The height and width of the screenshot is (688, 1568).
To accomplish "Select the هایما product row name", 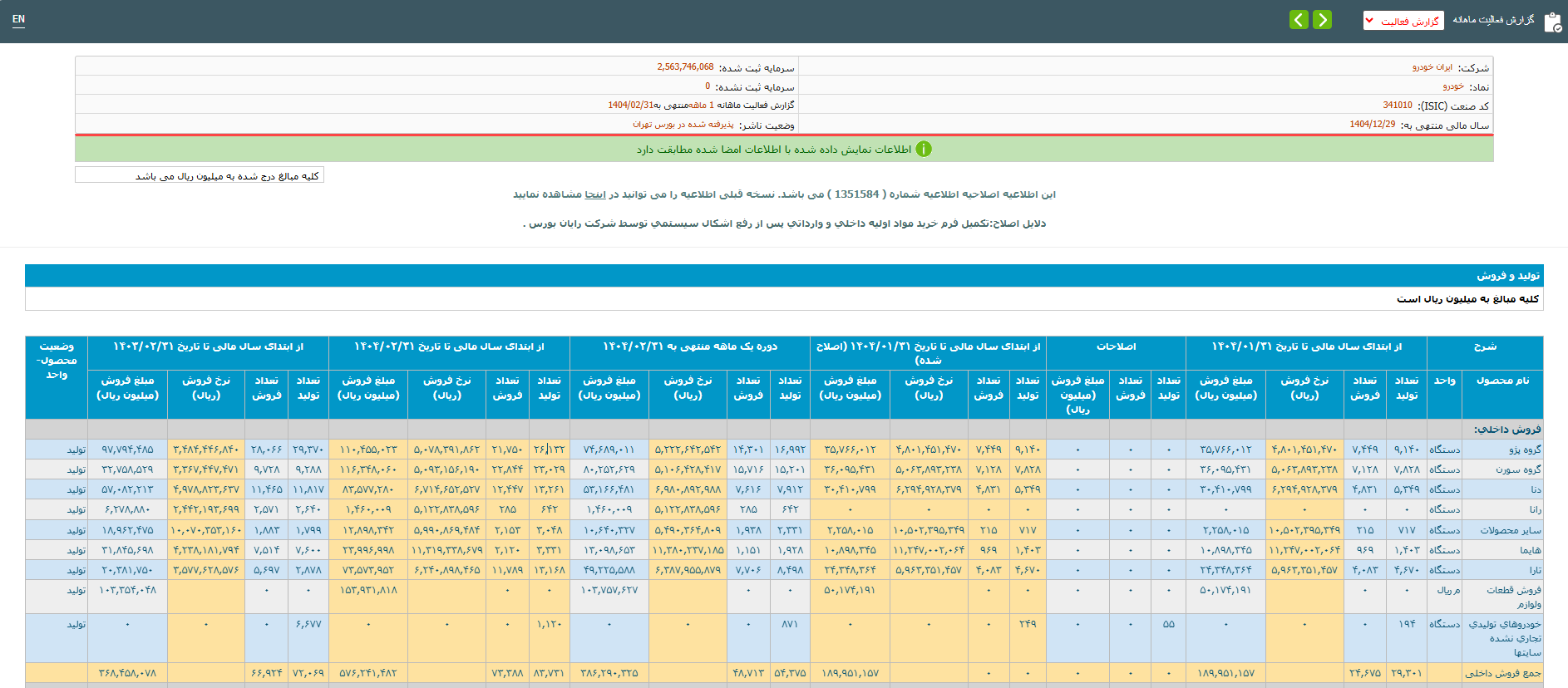I will pyautogui.click(x=1530, y=550).
